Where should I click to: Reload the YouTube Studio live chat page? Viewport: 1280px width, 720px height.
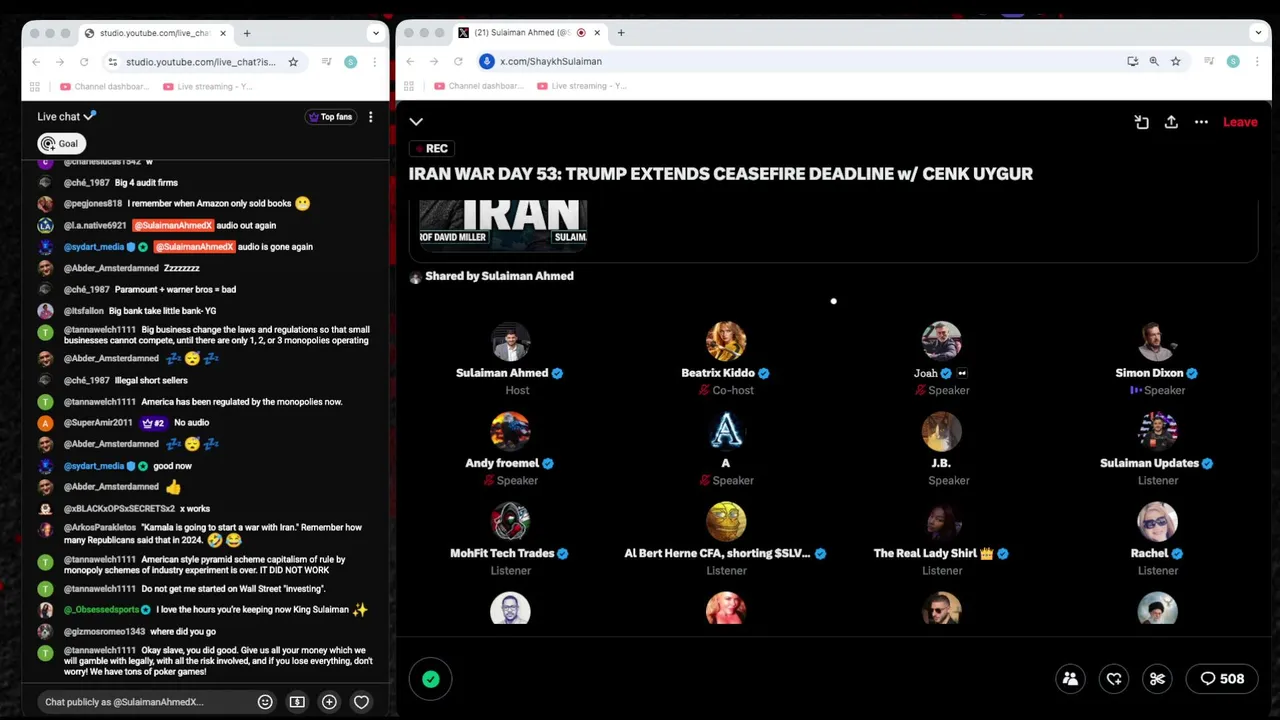coord(84,62)
